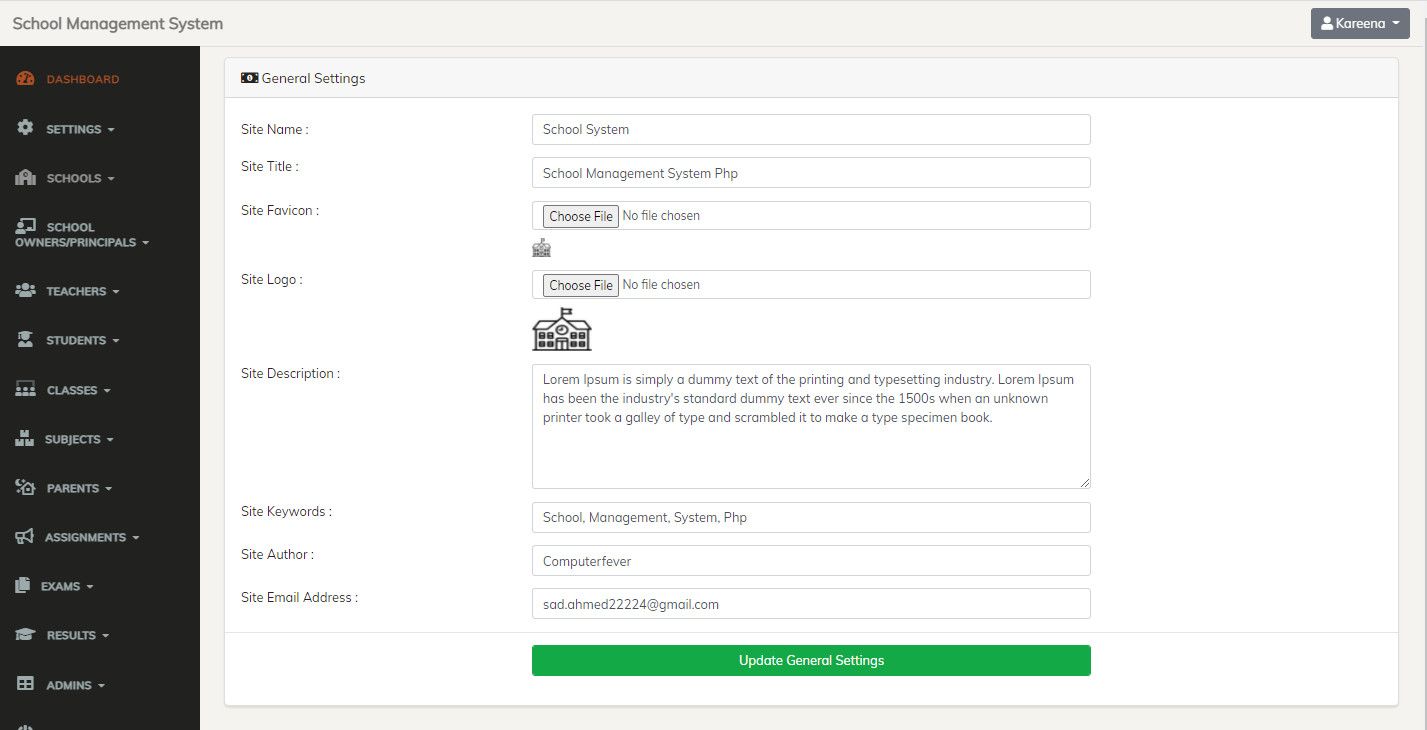Click the Subjects boxes icon
Viewport: 1427px width, 730px height.
(26, 438)
